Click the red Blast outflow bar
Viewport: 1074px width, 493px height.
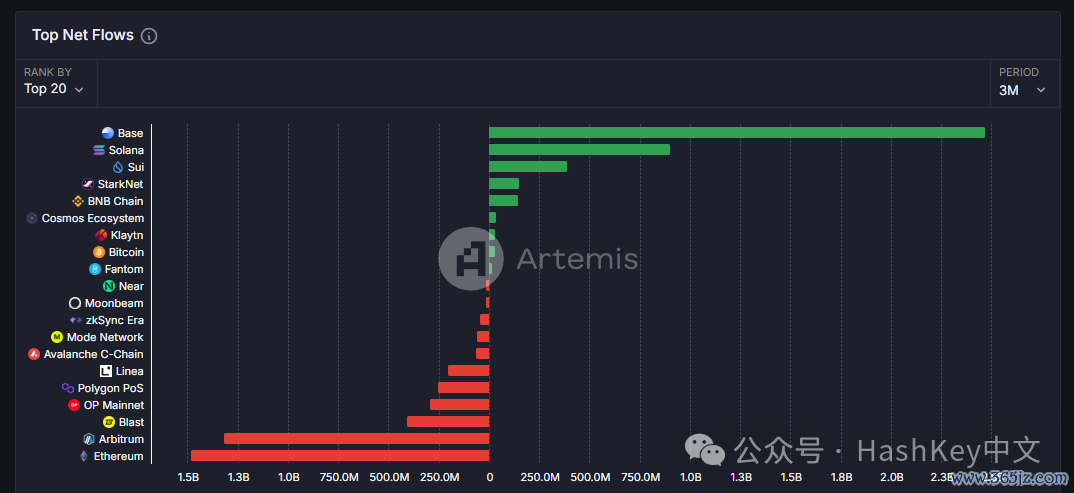(448, 422)
